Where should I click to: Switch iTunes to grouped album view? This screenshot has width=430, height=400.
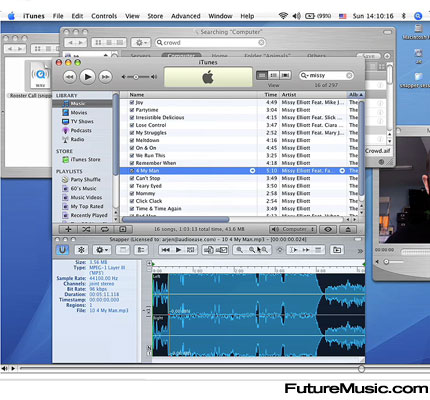coord(274,75)
